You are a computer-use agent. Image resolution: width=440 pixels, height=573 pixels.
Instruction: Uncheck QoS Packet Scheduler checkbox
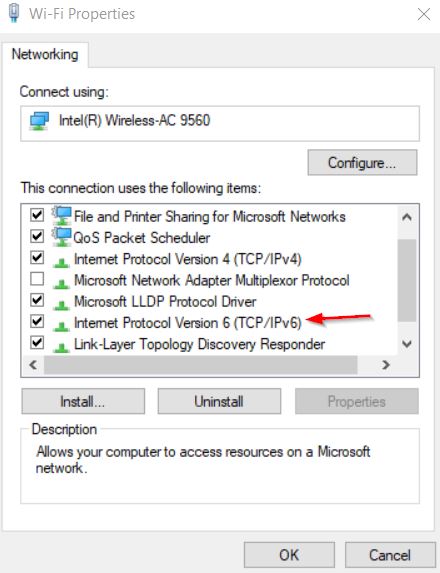coord(37,236)
